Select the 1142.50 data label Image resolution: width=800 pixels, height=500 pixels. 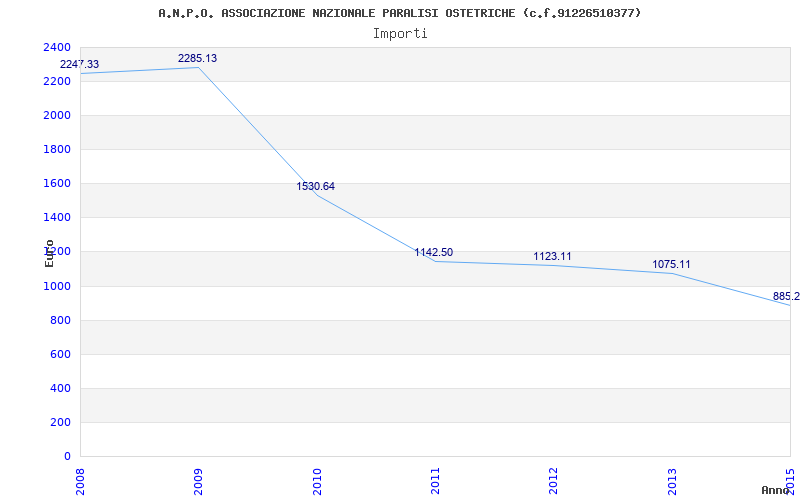(x=434, y=253)
